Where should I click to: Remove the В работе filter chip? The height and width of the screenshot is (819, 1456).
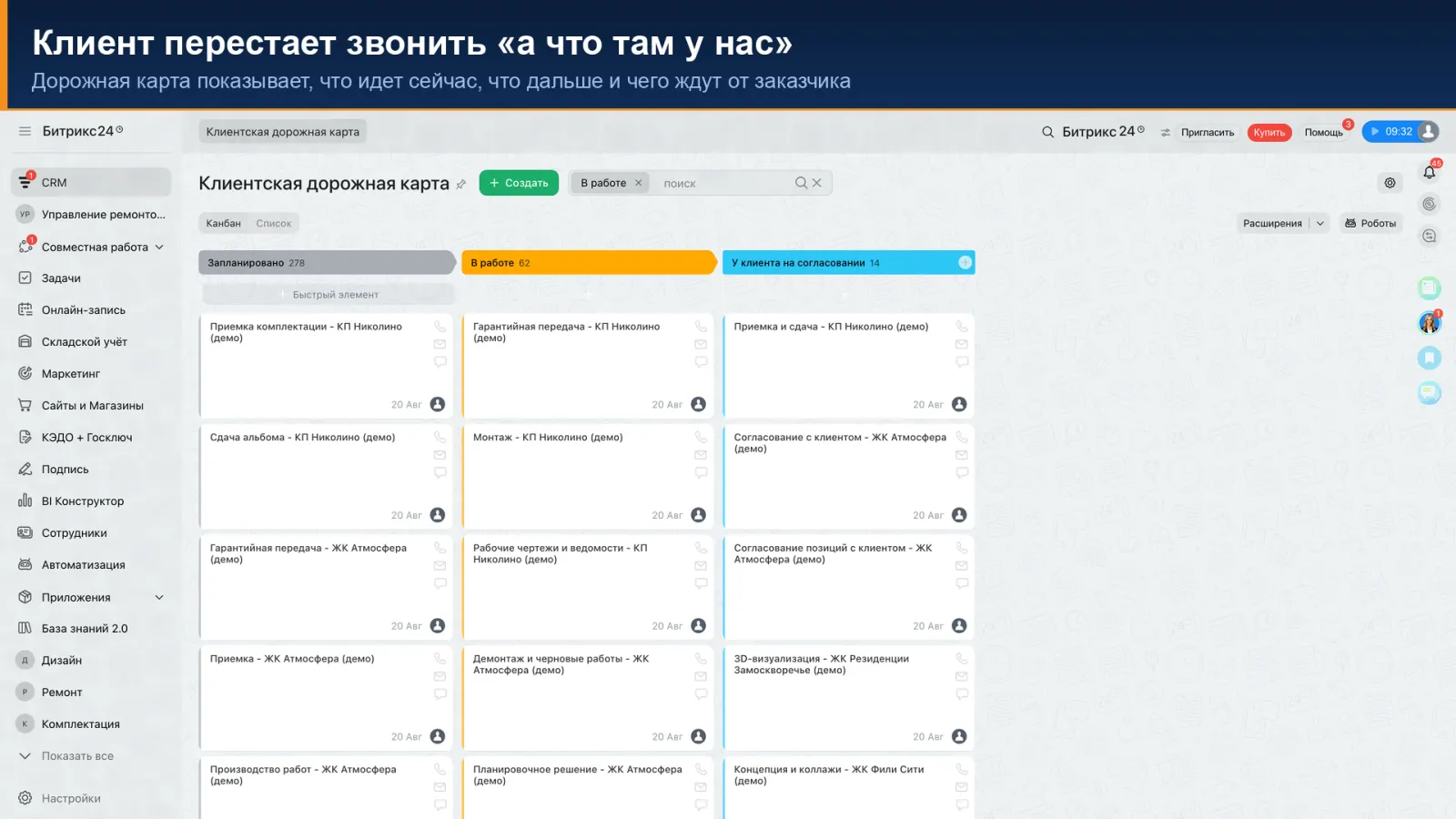[639, 183]
